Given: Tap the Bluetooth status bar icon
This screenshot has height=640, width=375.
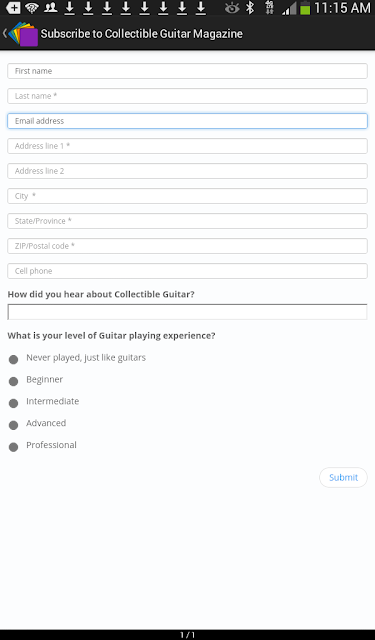Looking at the screenshot, I should [250, 8].
